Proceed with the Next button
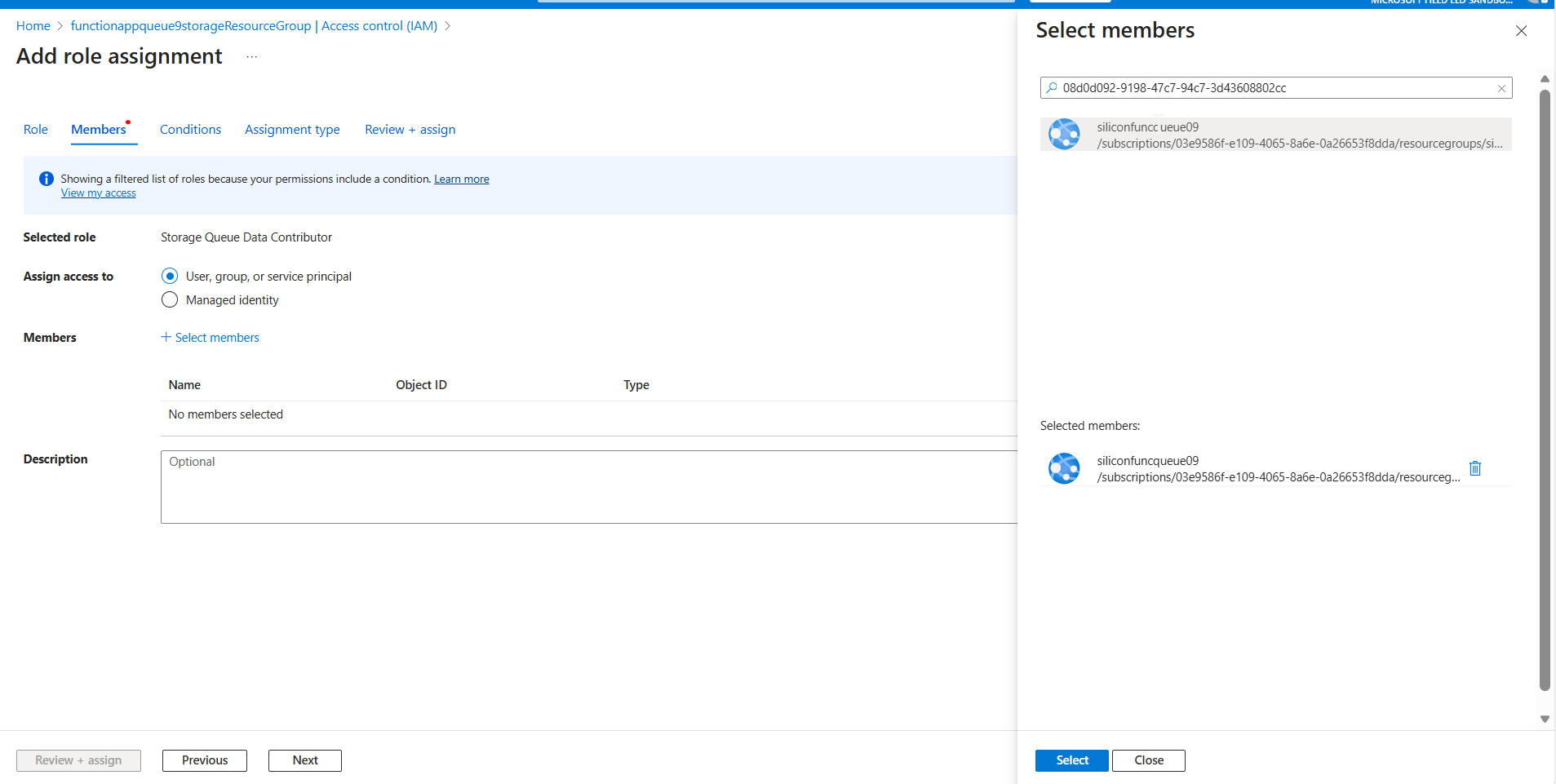Screen dimensions: 1556x784 tap(305, 760)
